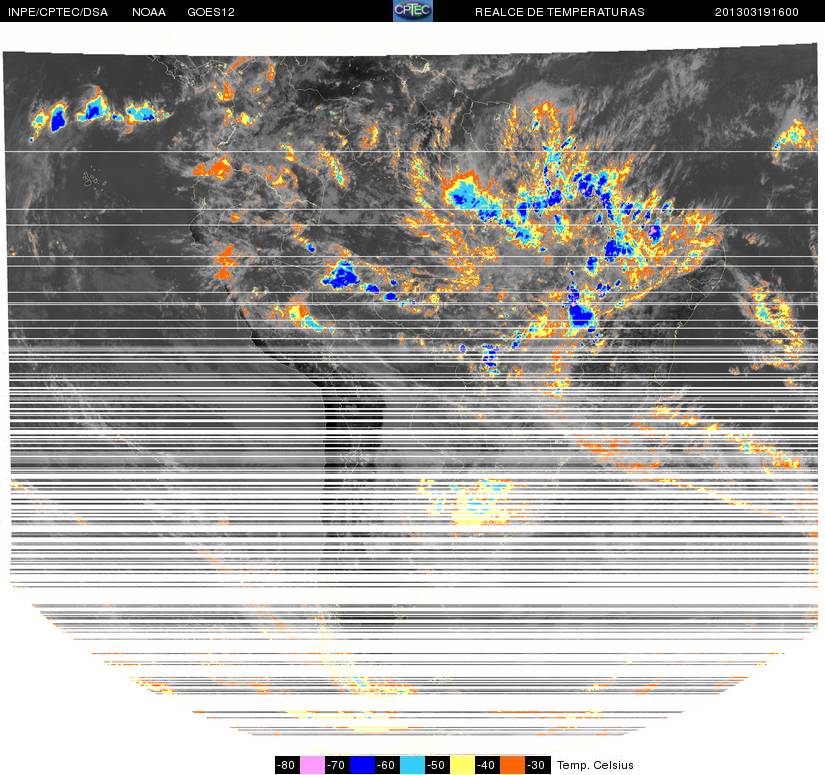Image resolution: width=825 pixels, height=775 pixels.
Task: Click the -50 legend value
Action: tap(437, 765)
